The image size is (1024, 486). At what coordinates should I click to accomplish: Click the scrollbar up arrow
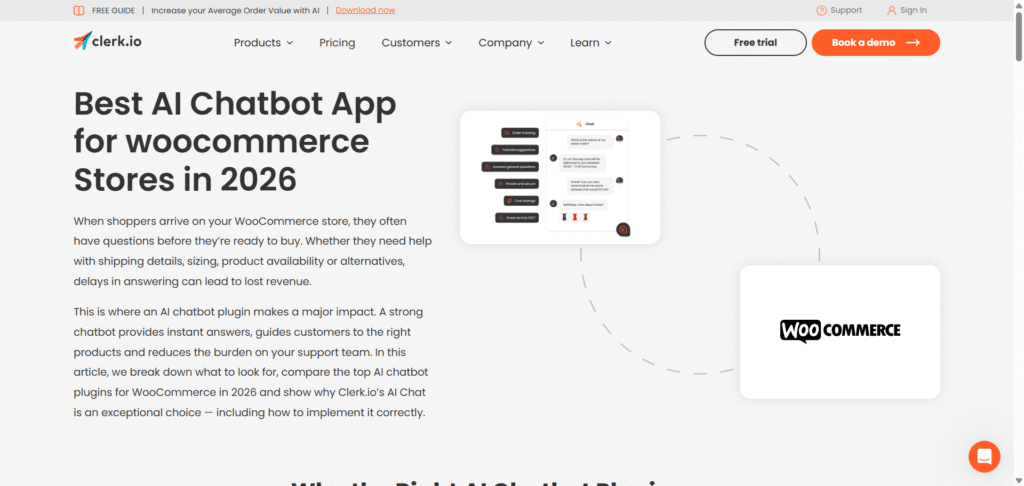click(x=1019, y=5)
